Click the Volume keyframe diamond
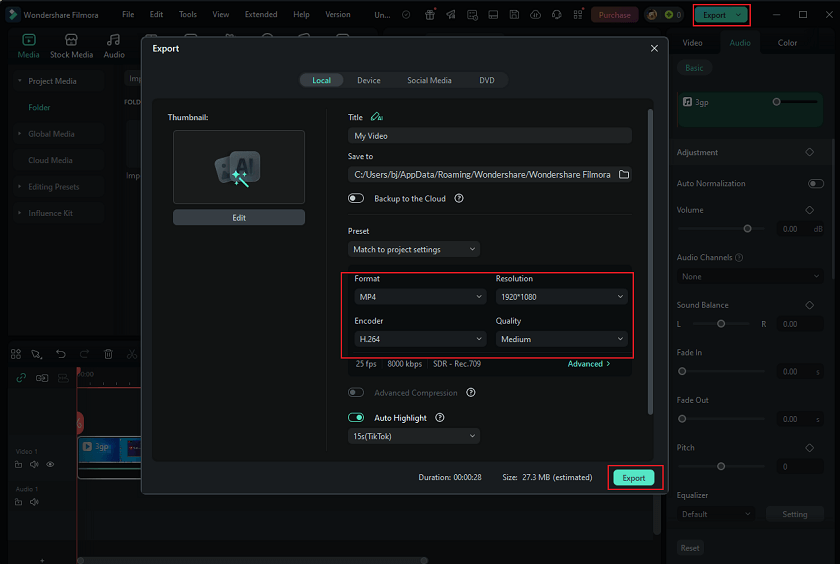 pos(809,210)
